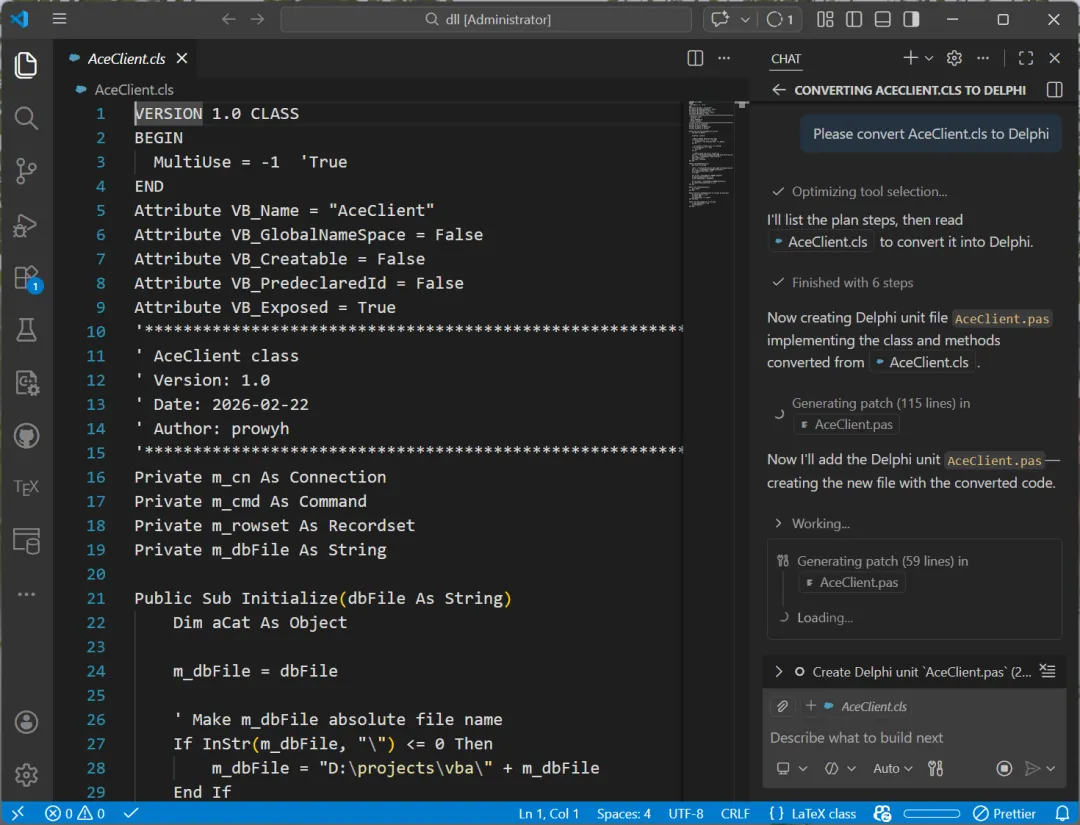The image size is (1080, 825).
Task: Start a new chat with plus
Action: coord(910,58)
